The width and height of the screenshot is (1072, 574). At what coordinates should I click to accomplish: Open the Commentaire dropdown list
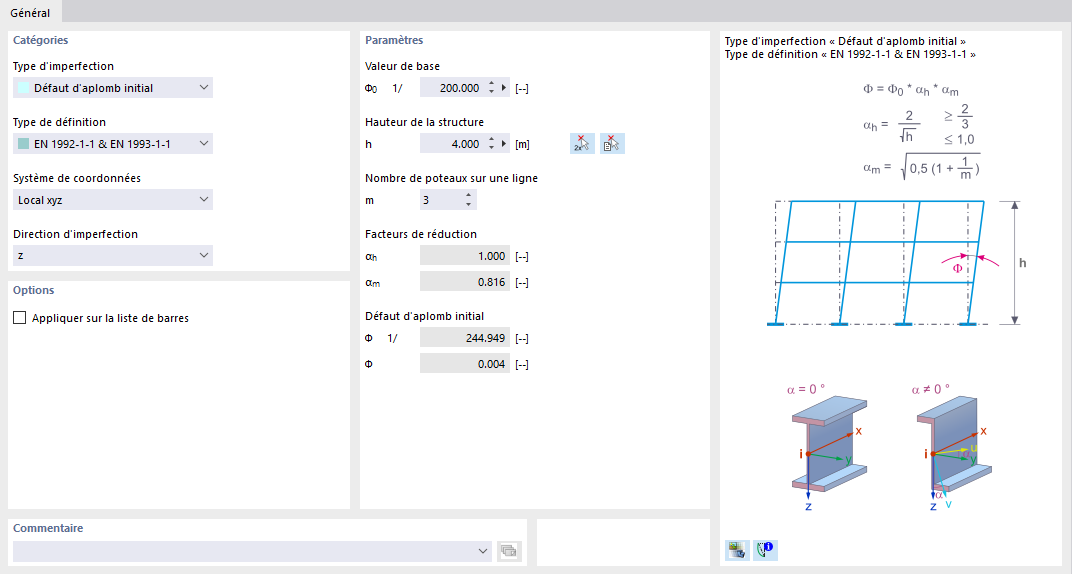pos(483,551)
